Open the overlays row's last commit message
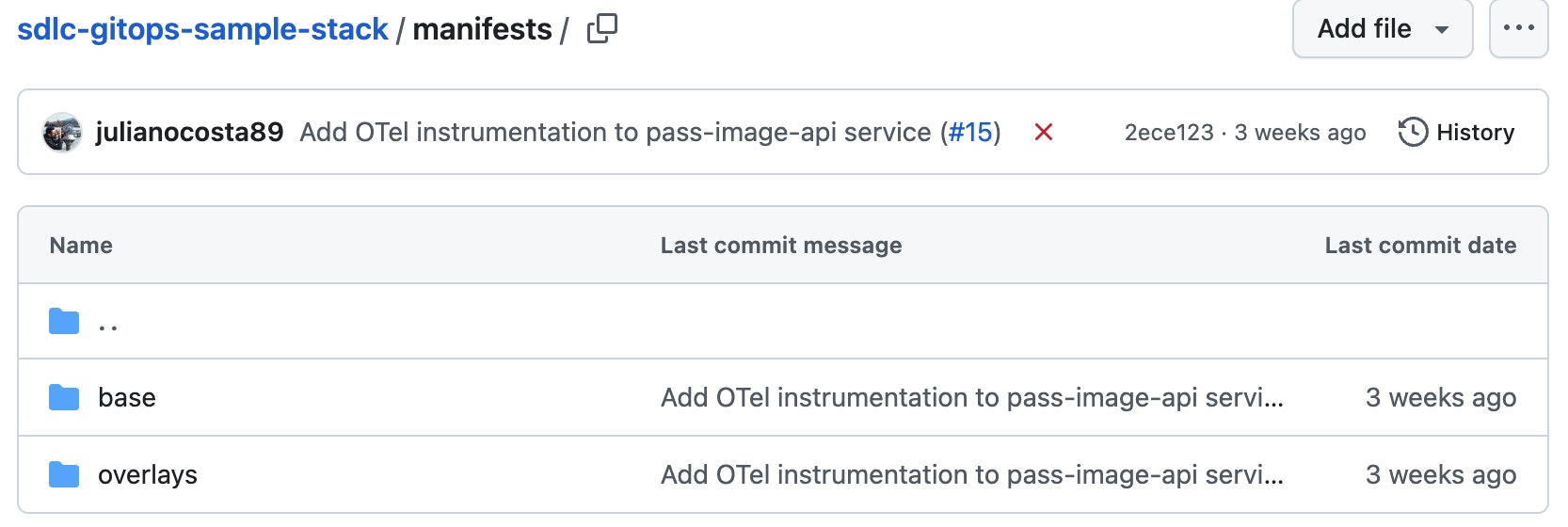 pyautogui.click(x=971, y=475)
